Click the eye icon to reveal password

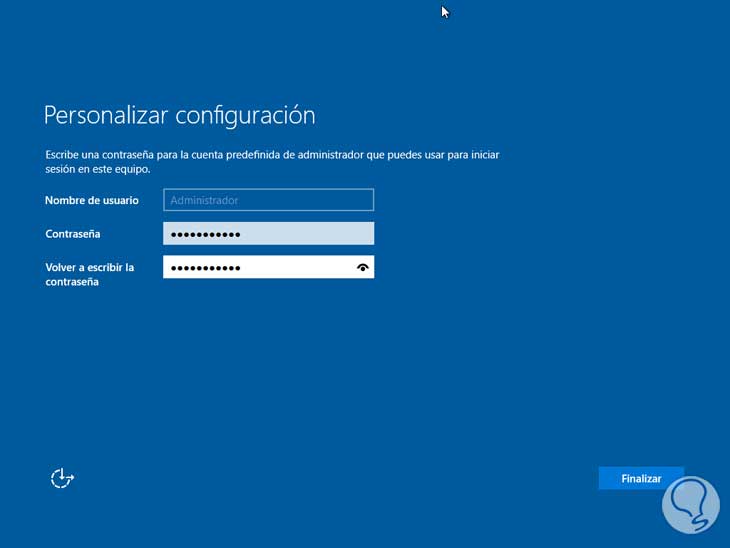tap(362, 268)
